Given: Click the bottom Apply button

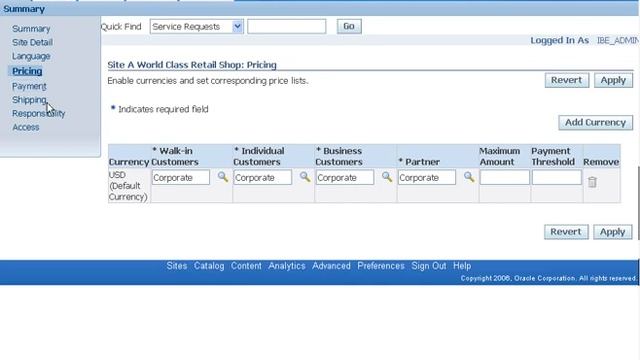Looking at the screenshot, I should point(612,232).
